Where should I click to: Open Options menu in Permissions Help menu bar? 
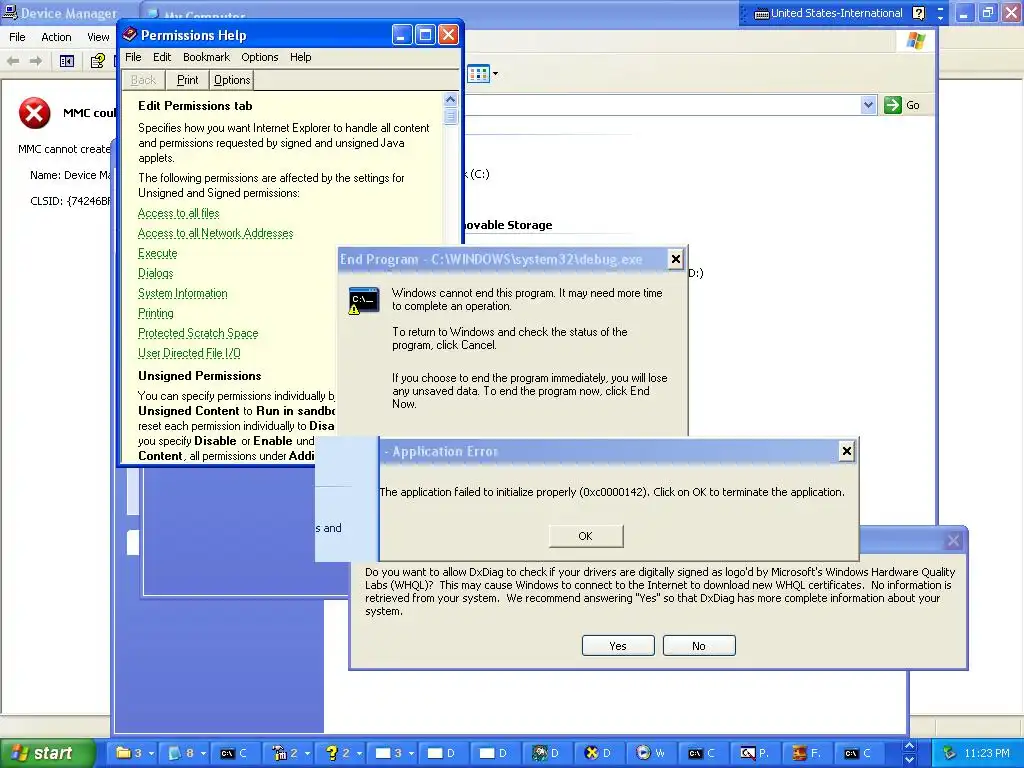click(x=260, y=57)
